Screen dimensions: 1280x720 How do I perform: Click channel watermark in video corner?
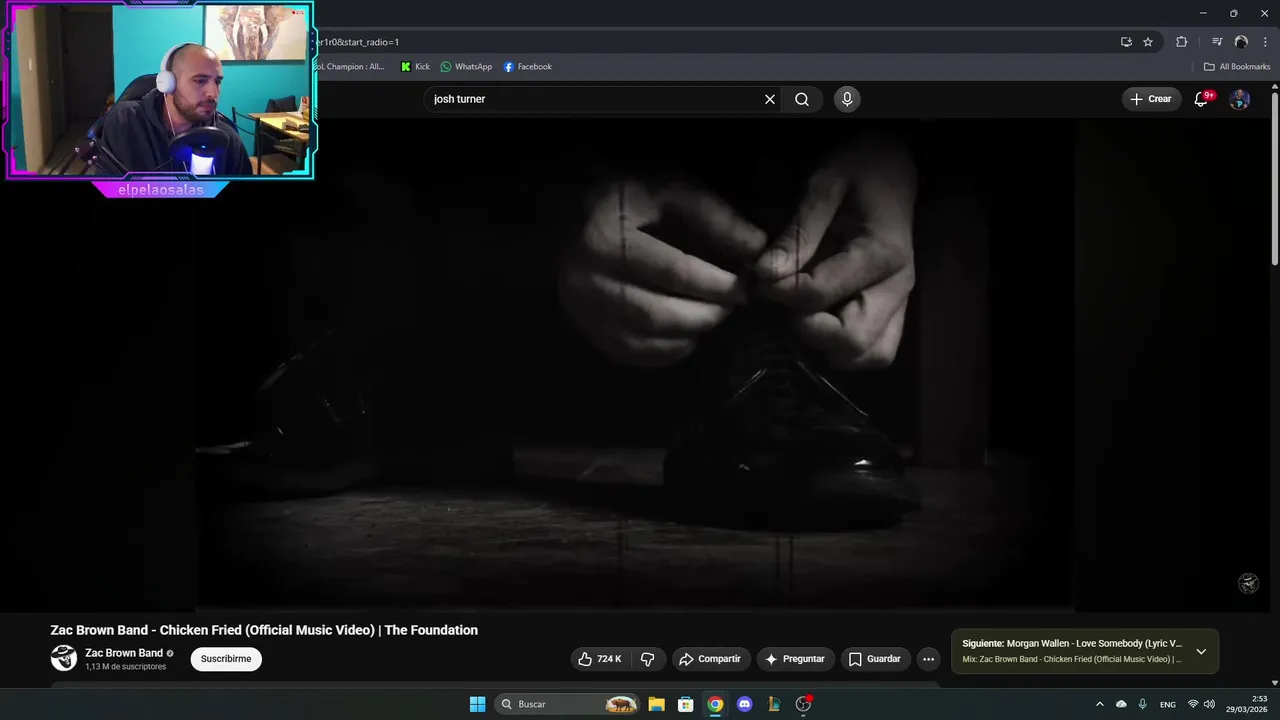coord(1248,584)
